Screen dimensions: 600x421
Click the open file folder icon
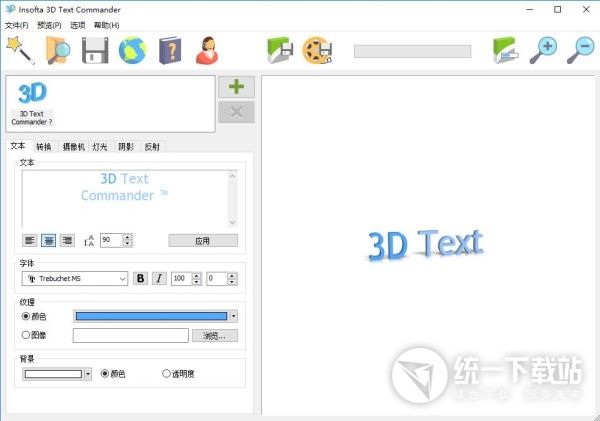pos(58,50)
